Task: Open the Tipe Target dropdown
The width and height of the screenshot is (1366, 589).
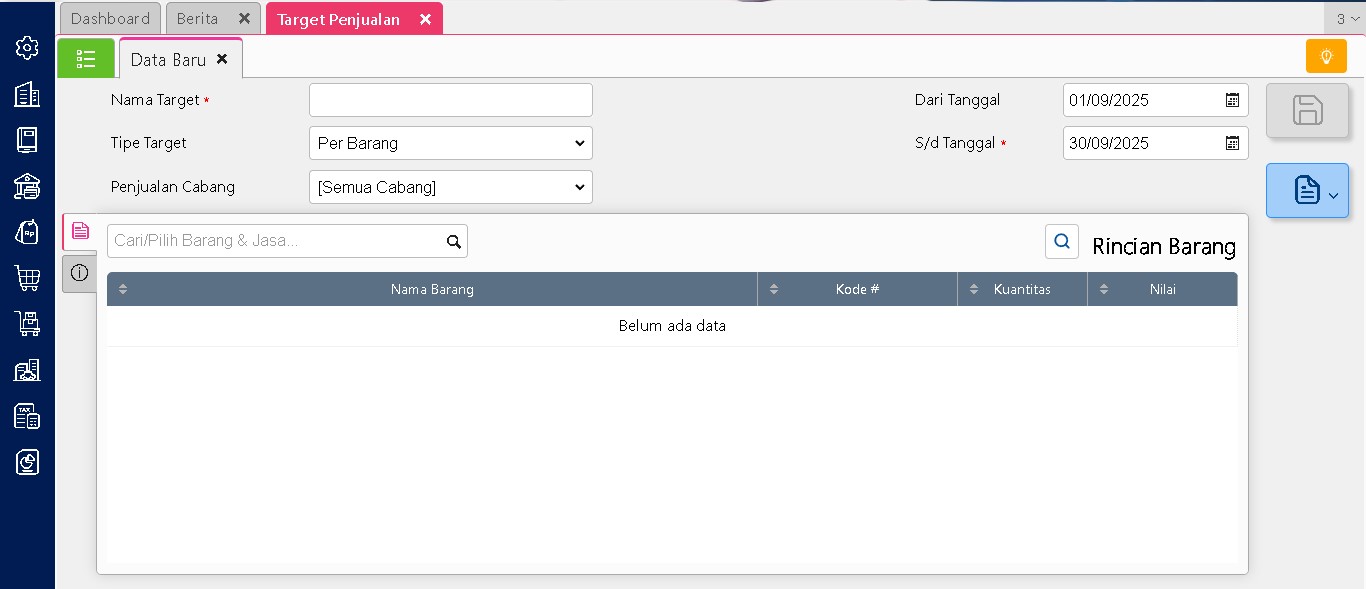Action: pos(450,143)
